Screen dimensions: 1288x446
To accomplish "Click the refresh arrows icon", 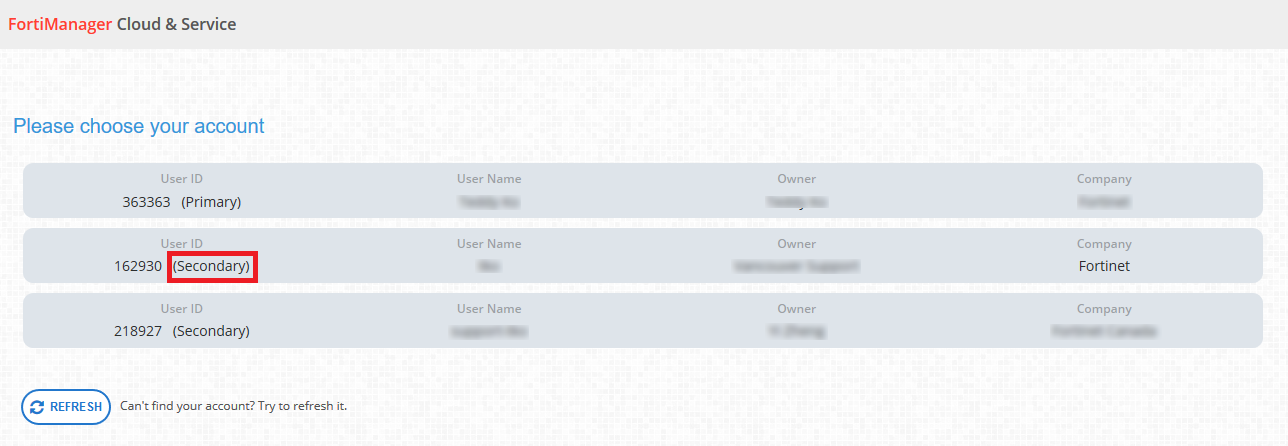I will 37,407.
